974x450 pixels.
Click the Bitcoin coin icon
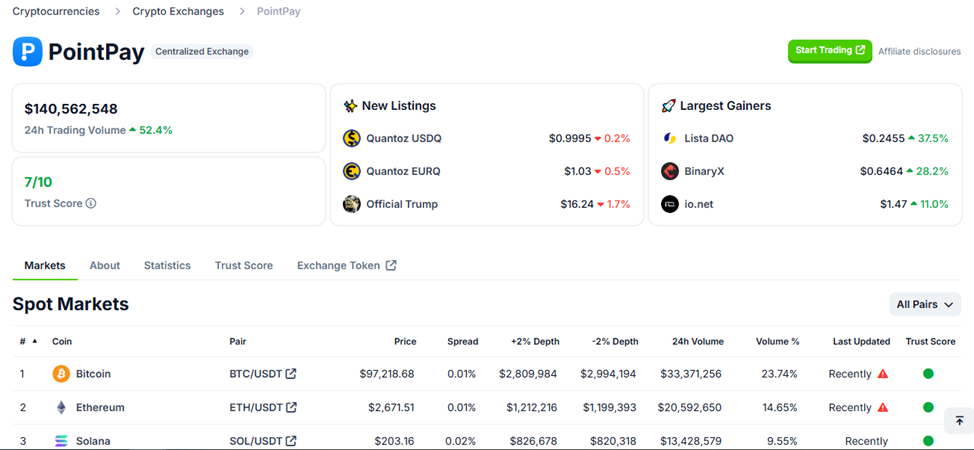(x=61, y=374)
